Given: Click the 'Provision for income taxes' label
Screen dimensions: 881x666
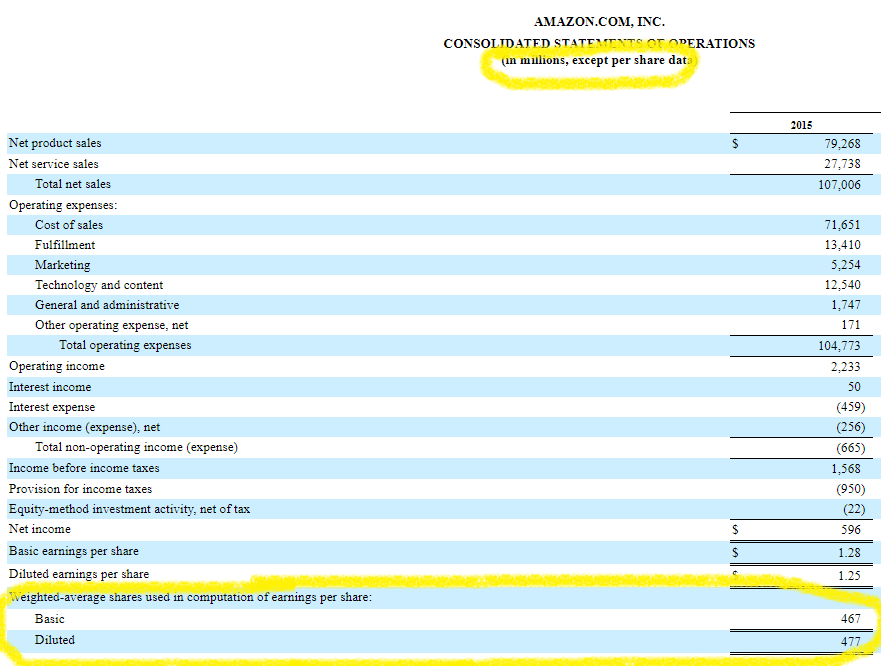Looking at the screenshot, I should coord(80,489).
